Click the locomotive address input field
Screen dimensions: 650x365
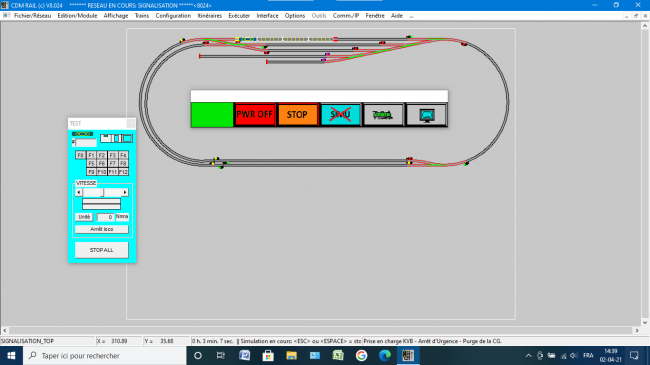[x=86, y=142]
